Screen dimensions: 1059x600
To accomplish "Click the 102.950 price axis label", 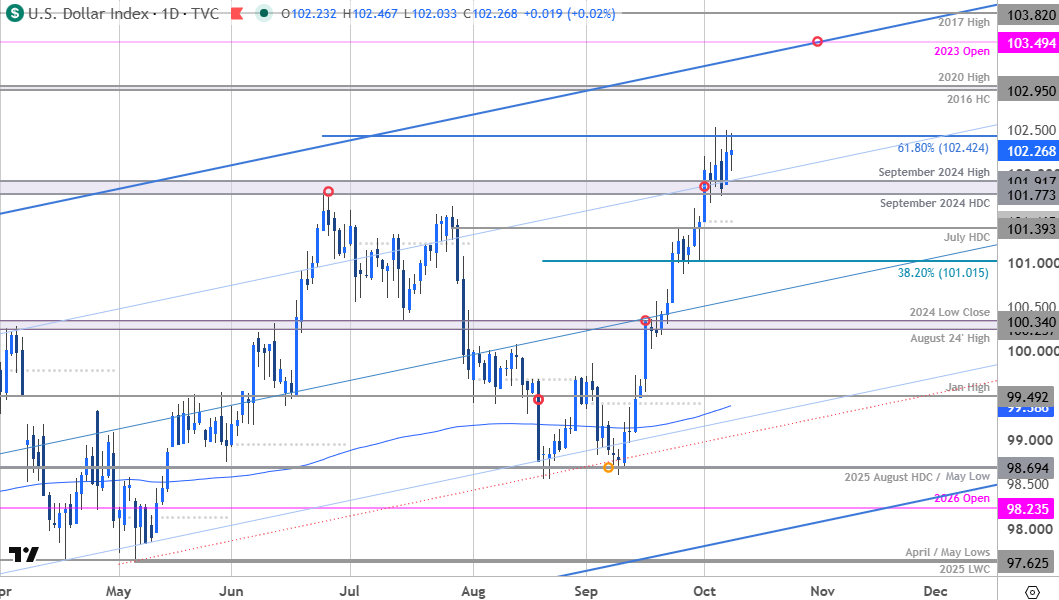I will point(1031,91).
